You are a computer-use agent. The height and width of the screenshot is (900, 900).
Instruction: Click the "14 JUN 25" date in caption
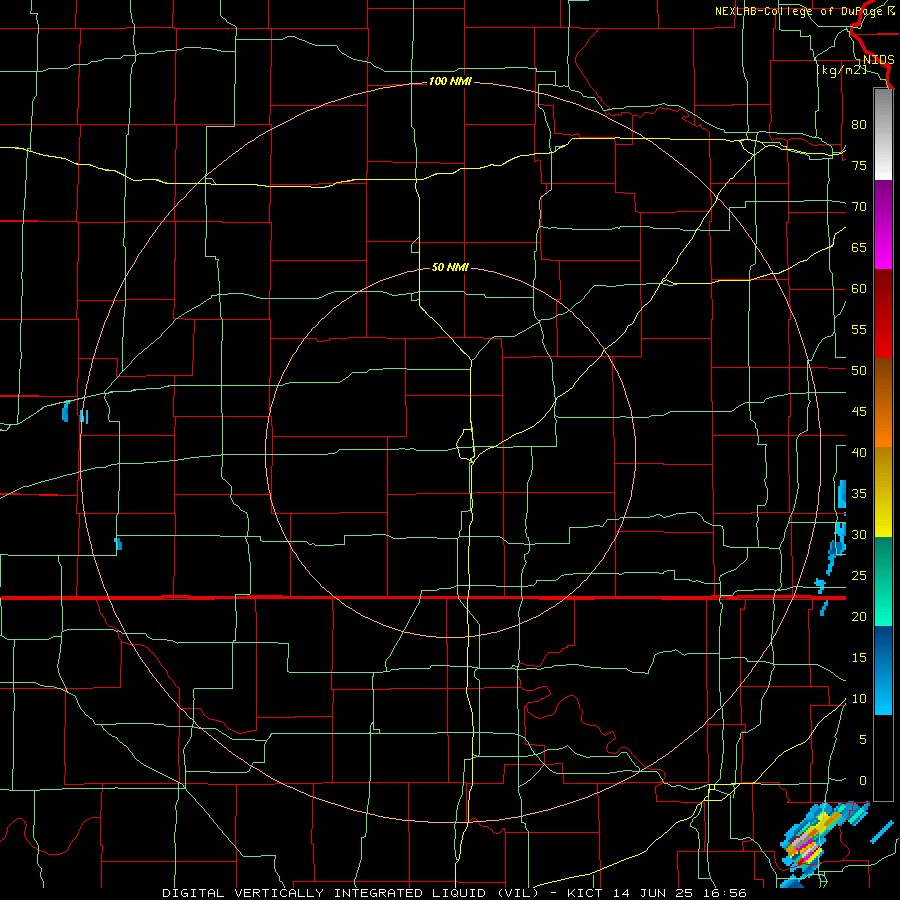point(653,893)
